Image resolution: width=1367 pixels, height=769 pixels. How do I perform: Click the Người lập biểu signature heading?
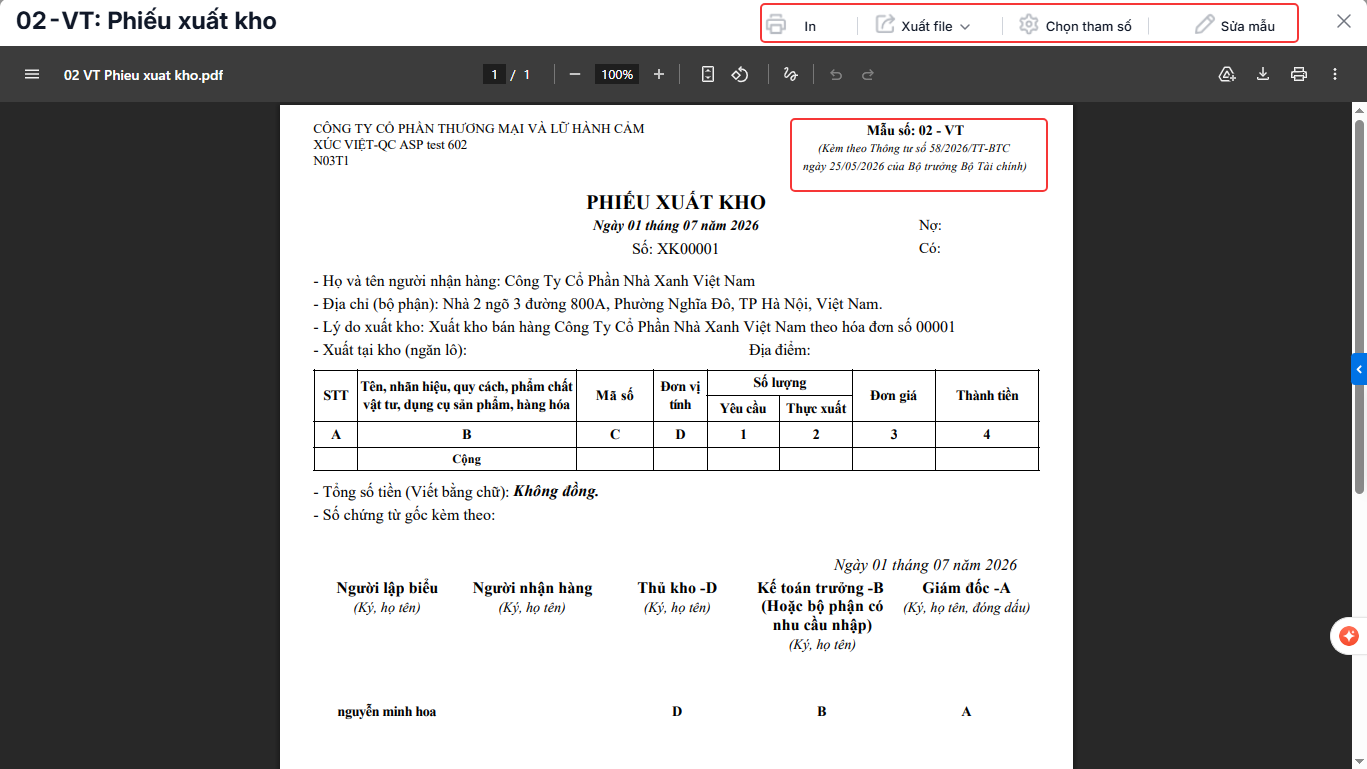387,588
